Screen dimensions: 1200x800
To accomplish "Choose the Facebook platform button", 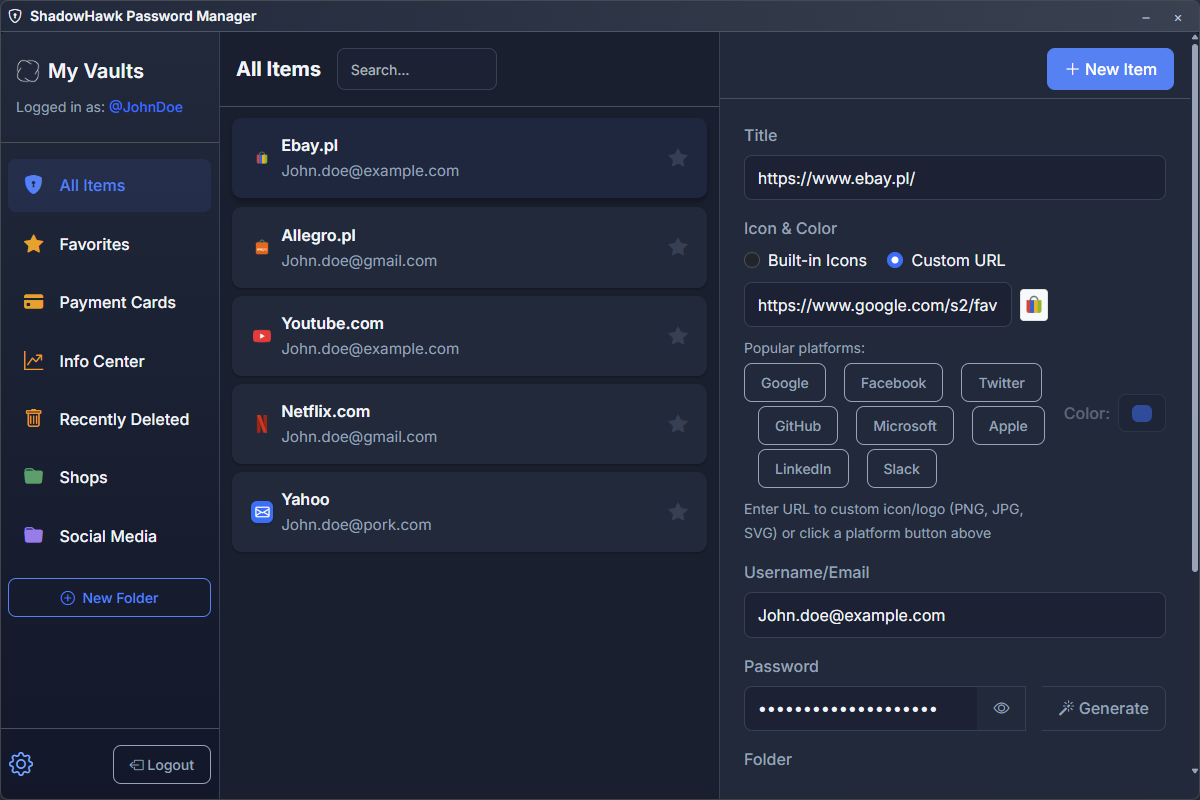I will point(894,383).
